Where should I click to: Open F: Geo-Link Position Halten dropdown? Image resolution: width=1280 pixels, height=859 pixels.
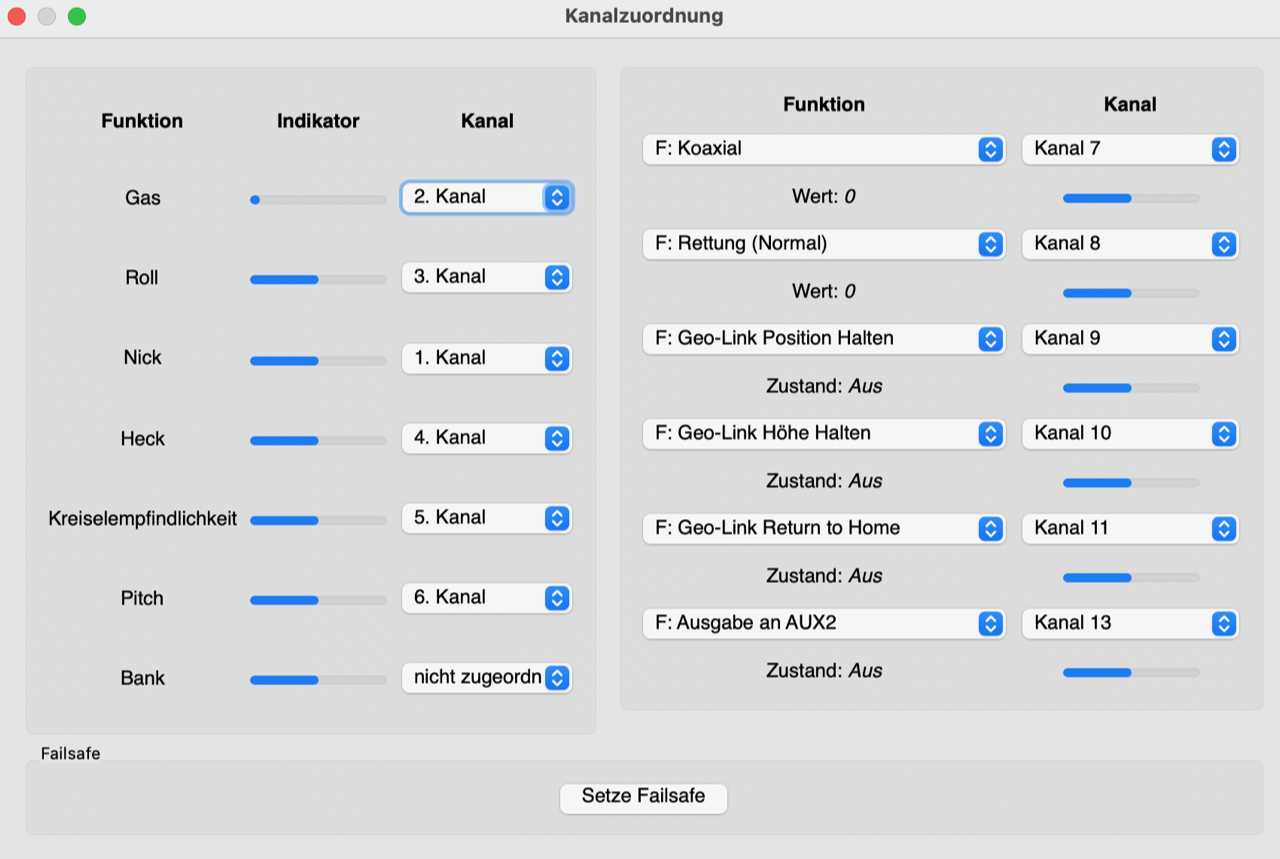tap(823, 339)
